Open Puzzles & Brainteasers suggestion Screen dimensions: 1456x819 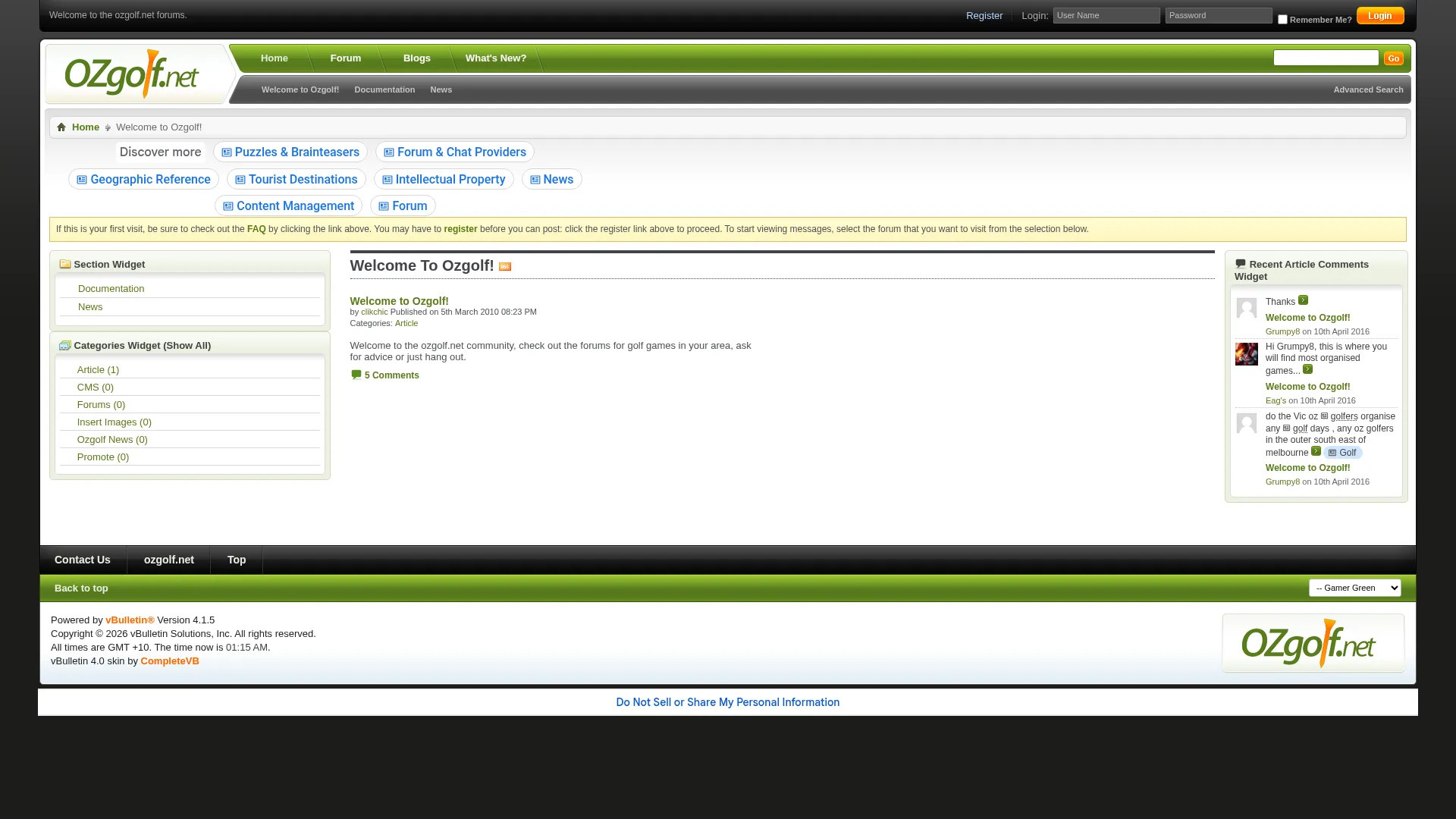point(290,152)
